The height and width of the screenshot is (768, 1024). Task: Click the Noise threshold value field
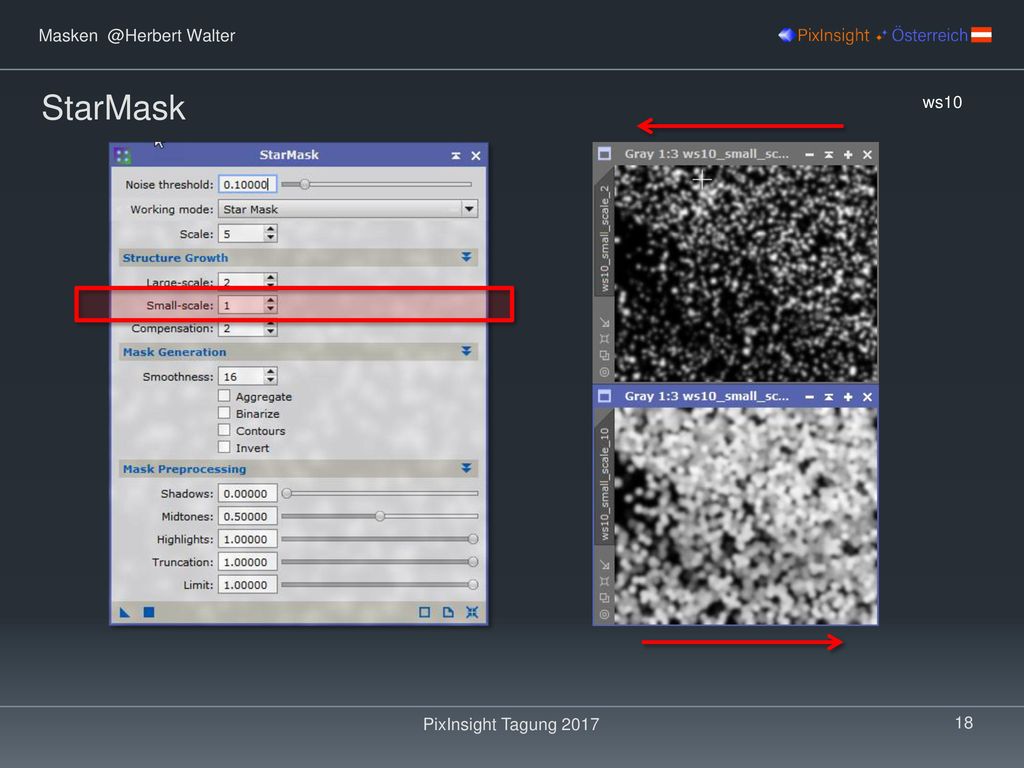(248, 185)
